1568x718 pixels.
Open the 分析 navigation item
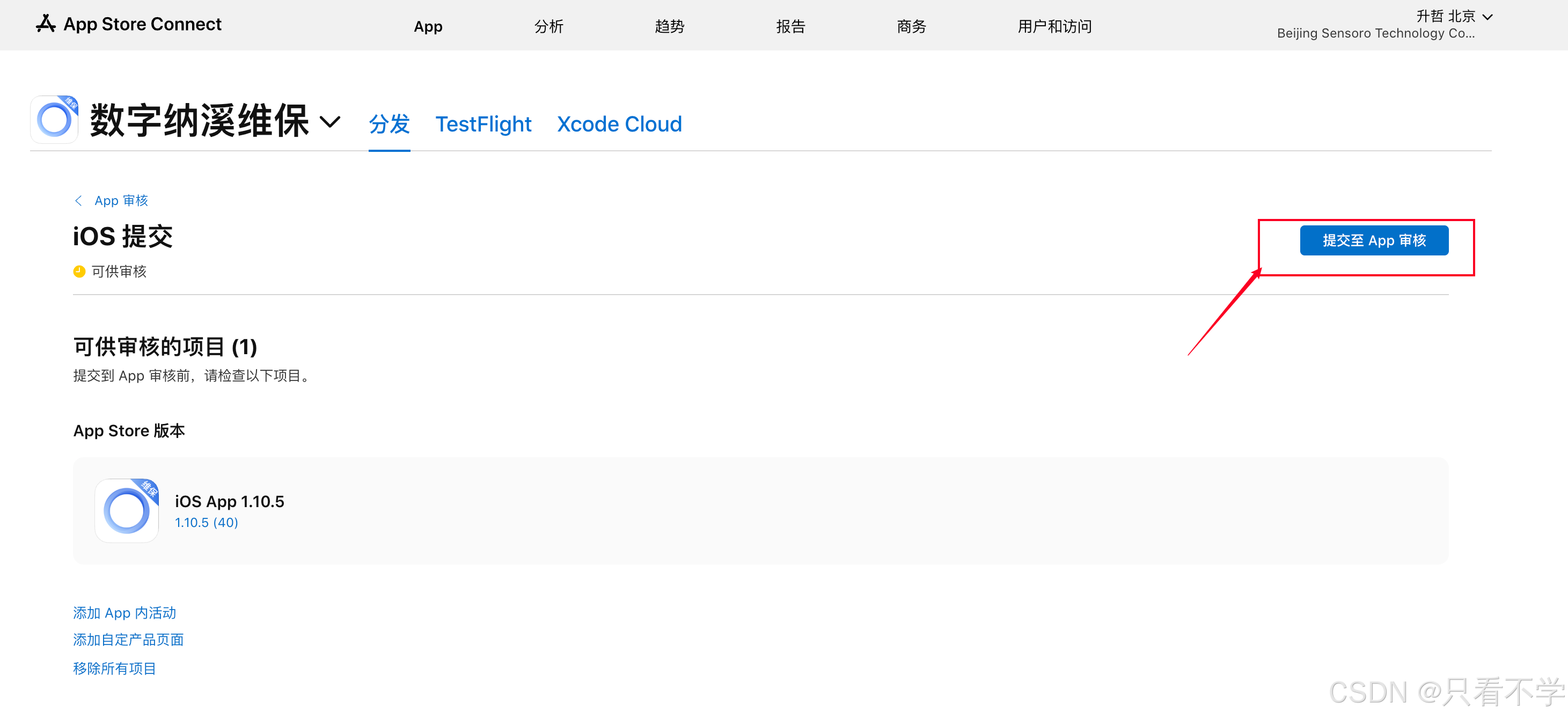(x=548, y=26)
